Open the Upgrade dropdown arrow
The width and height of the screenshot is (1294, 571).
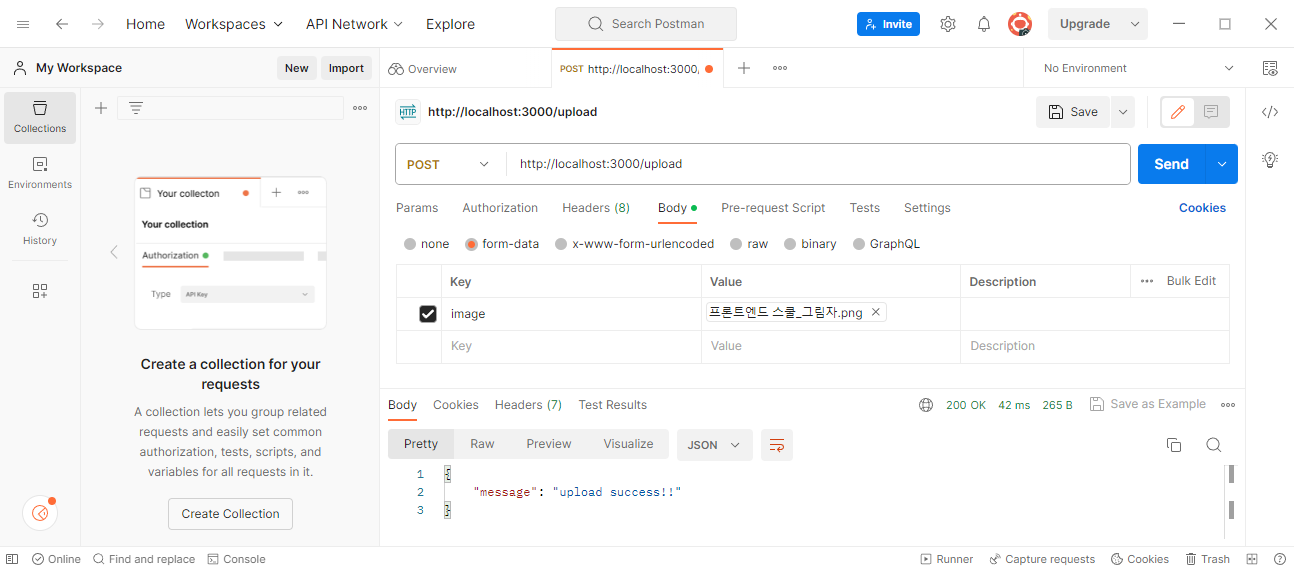[x=1134, y=24]
